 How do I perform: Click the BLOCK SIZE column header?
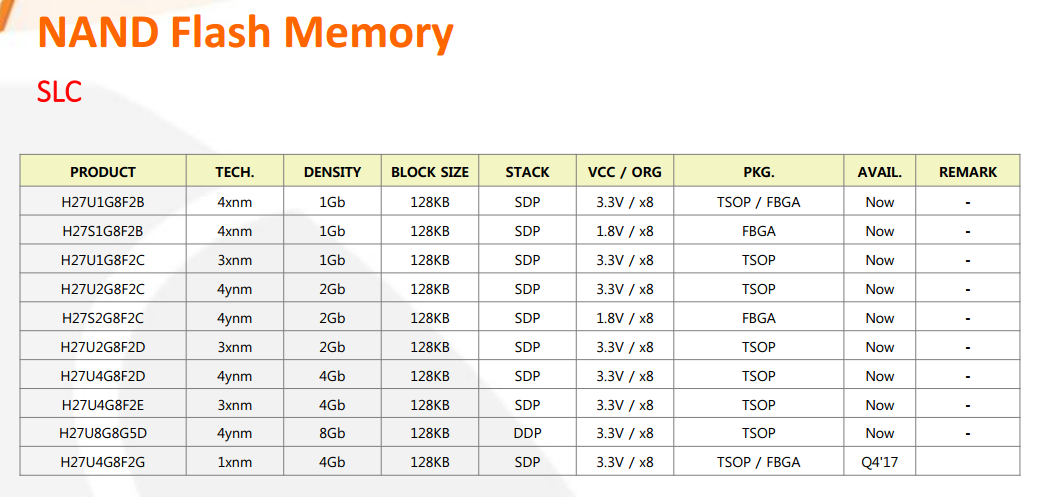pos(430,172)
